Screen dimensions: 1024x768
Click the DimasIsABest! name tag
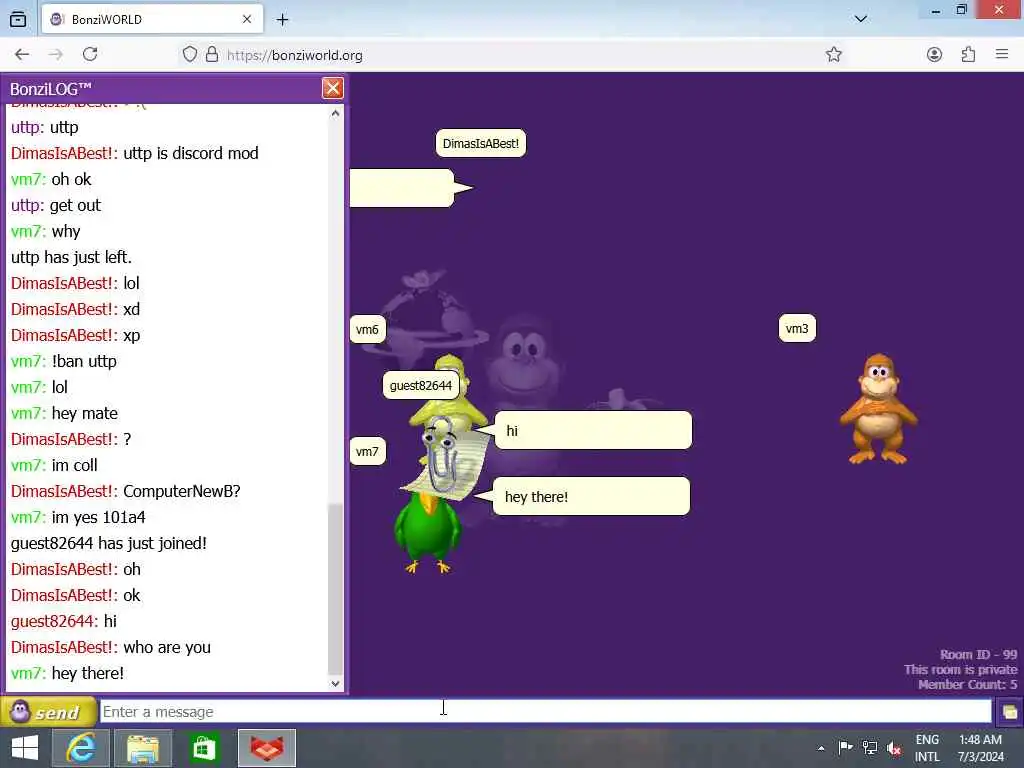481,144
